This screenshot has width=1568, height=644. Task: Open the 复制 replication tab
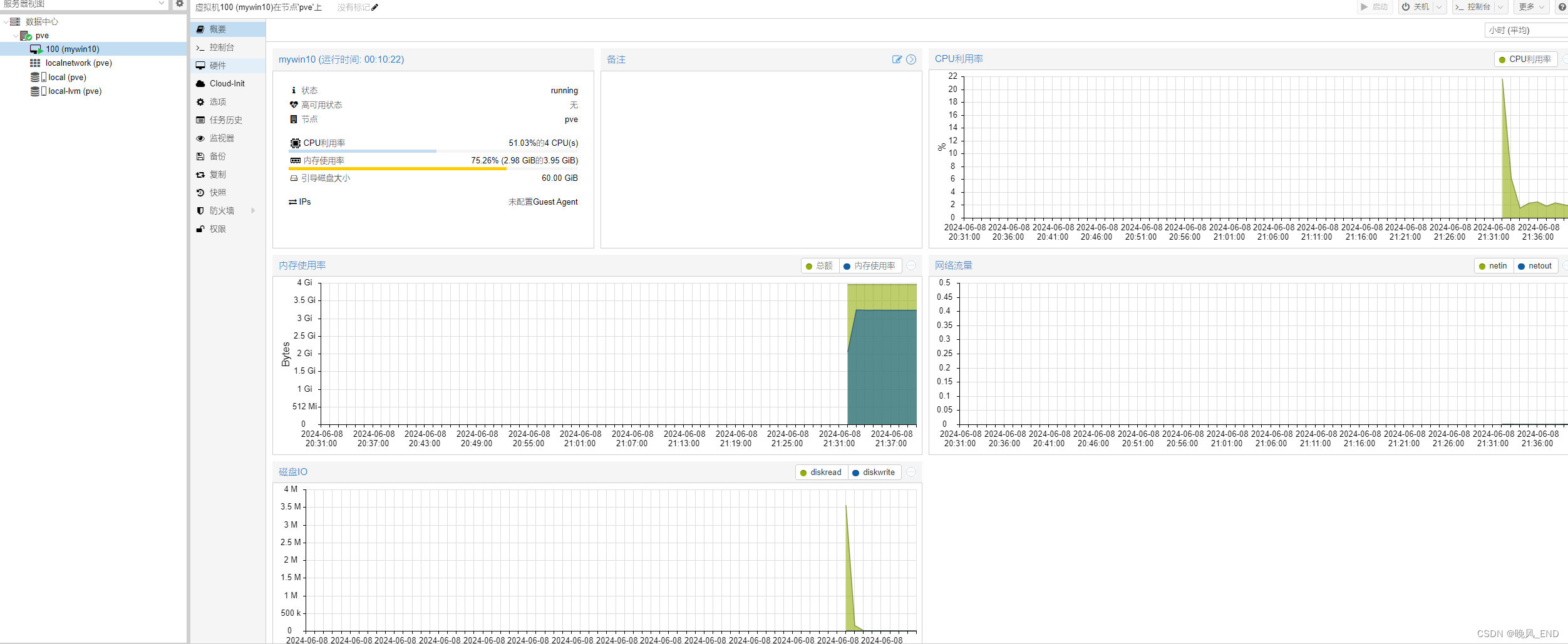pyautogui.click(x=228, y=175)
